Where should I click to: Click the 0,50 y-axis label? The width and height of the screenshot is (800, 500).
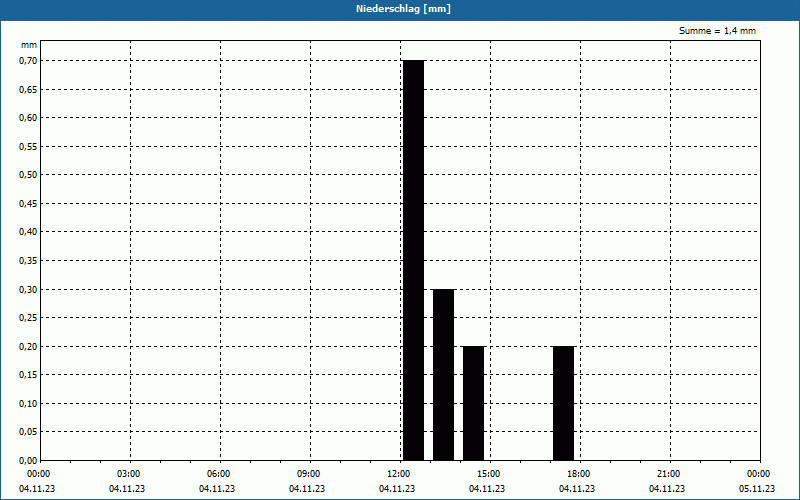point(29,175)
